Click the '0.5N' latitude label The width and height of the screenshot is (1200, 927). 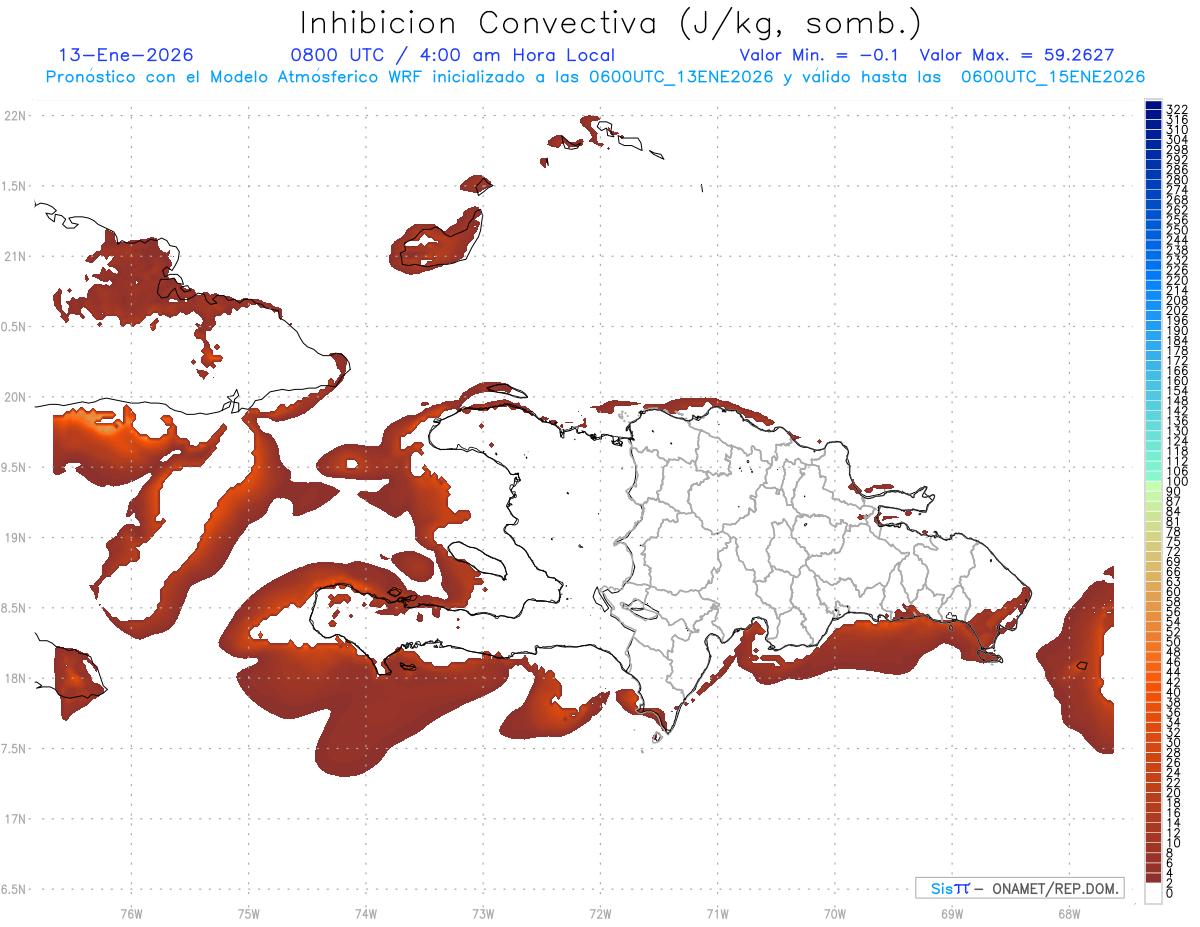coord(15,327)
